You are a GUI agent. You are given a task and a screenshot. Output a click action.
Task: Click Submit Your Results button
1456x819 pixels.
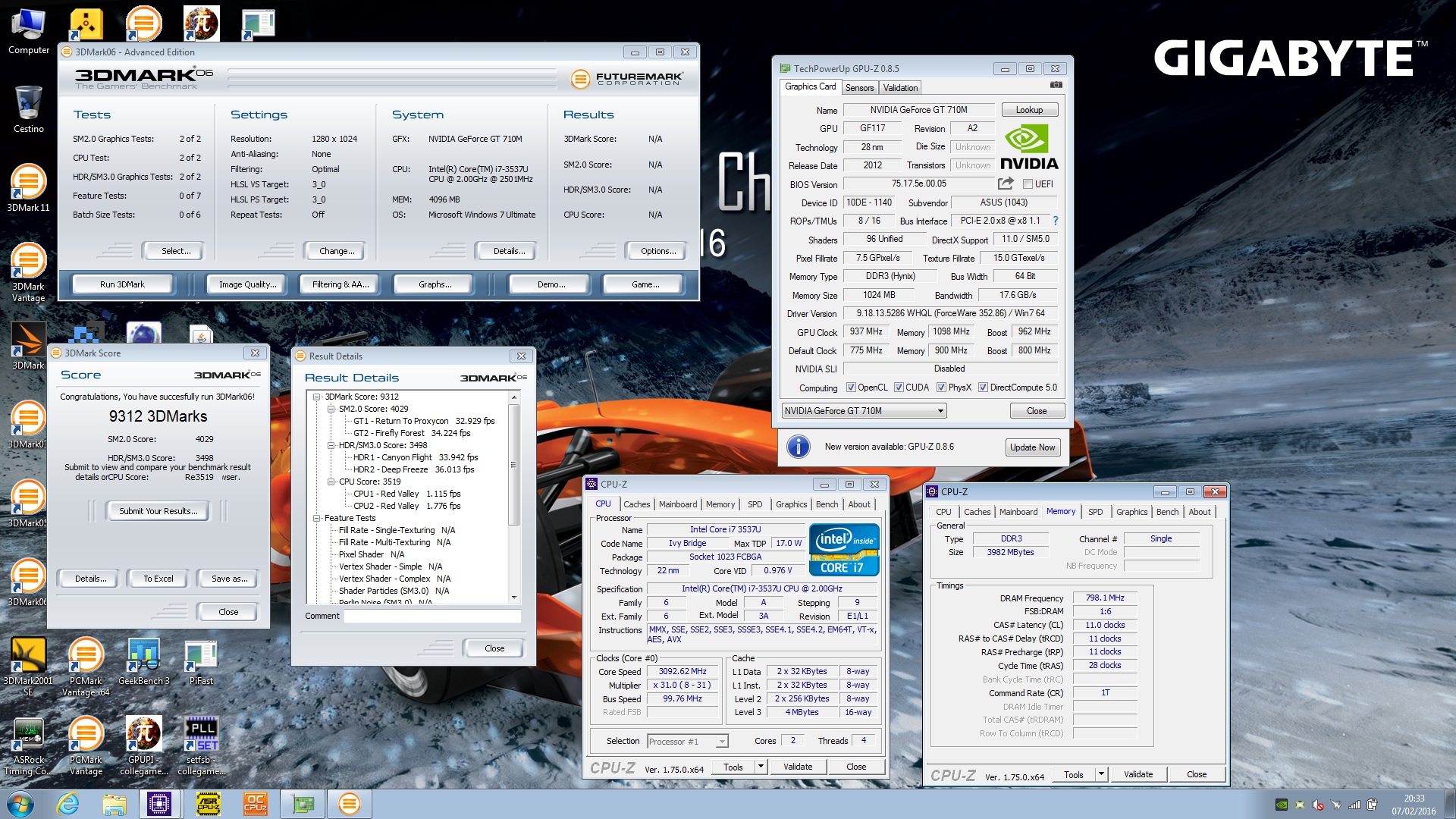[x=158, y=511]
